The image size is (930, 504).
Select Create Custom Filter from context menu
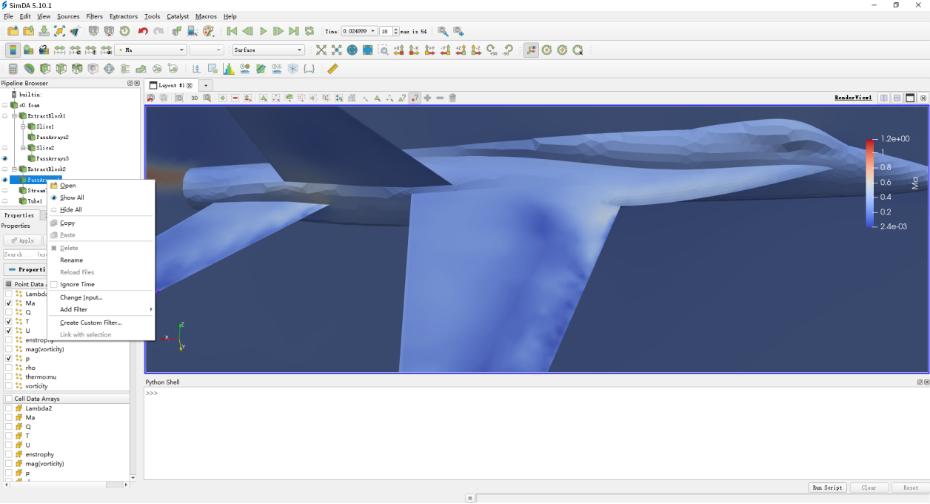click(x=91, y=323)
